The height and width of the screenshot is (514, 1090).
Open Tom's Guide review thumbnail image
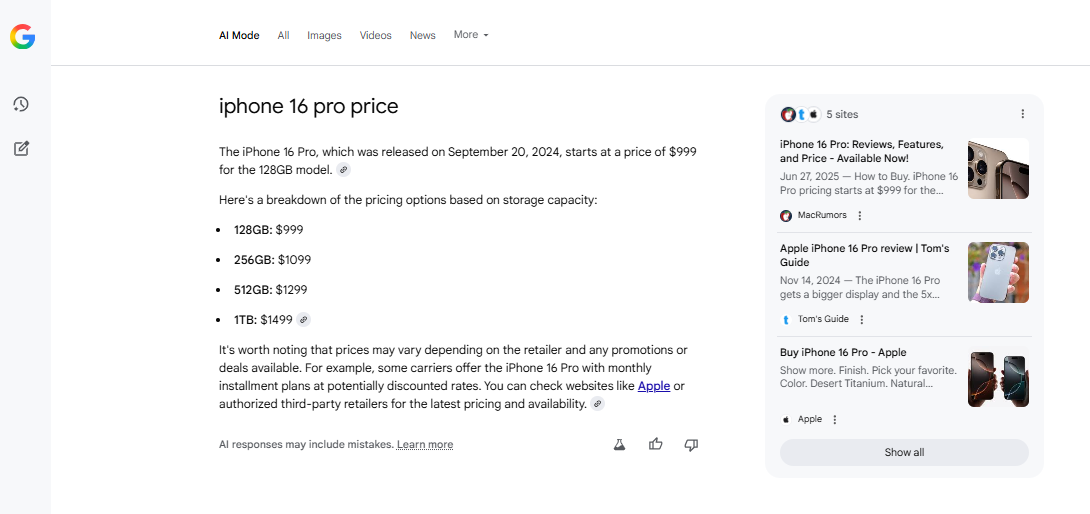[998, 273]
